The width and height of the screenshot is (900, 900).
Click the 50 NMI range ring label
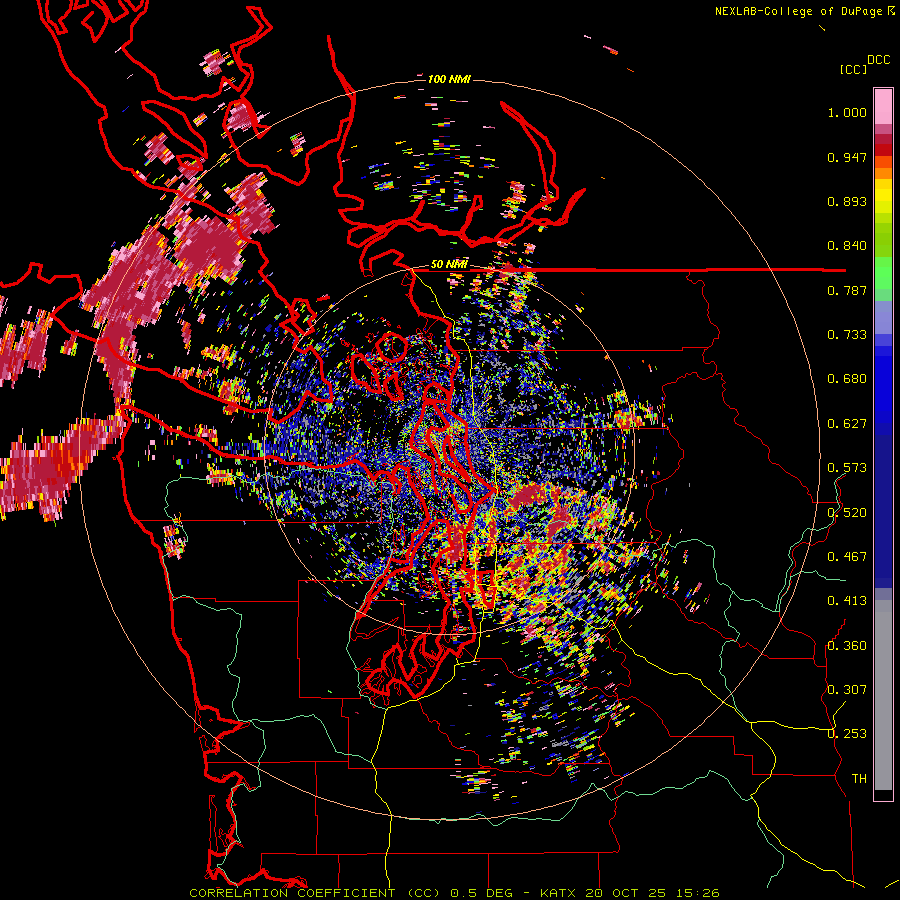[x=449, y=264]
